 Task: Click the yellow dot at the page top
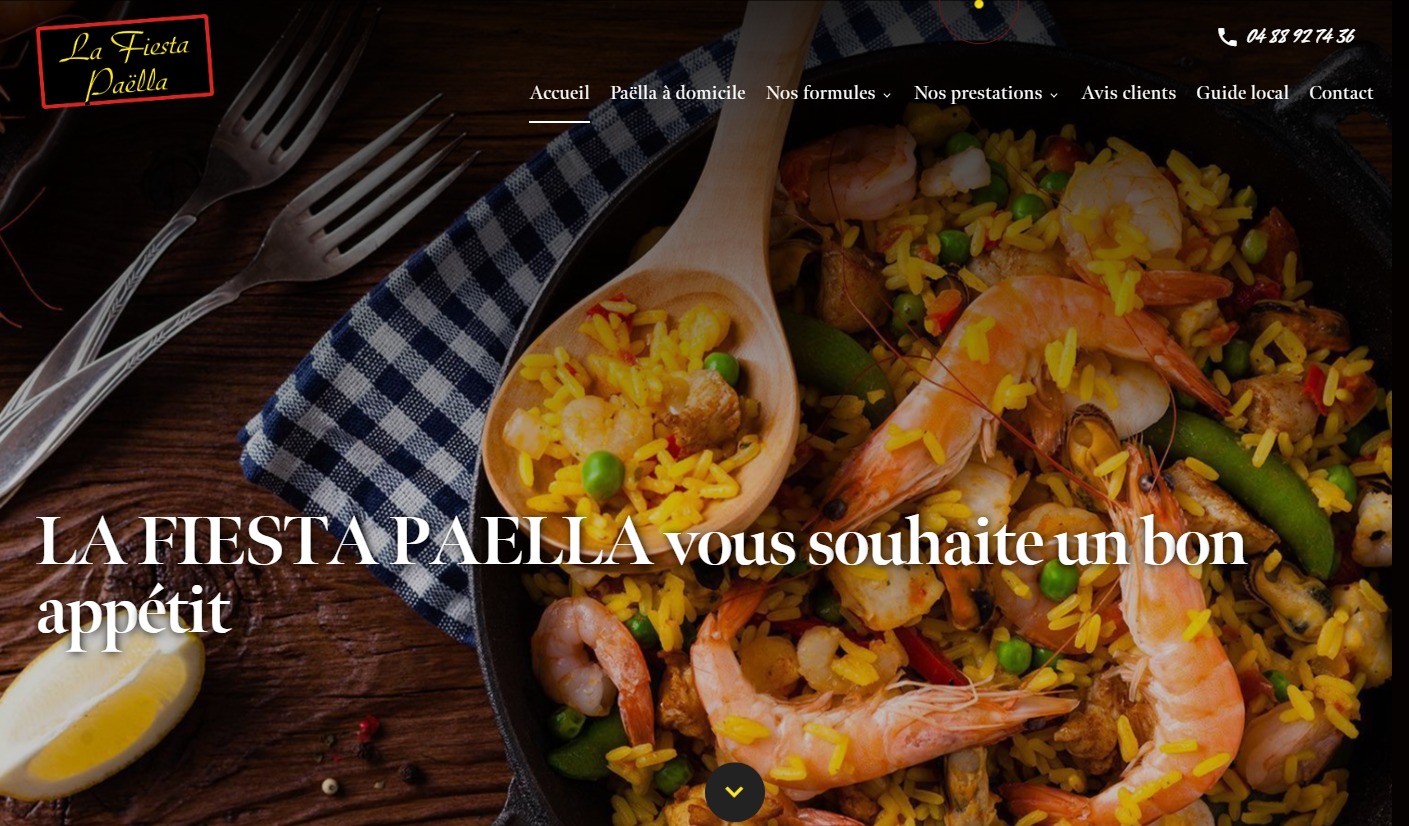[979, 4]
